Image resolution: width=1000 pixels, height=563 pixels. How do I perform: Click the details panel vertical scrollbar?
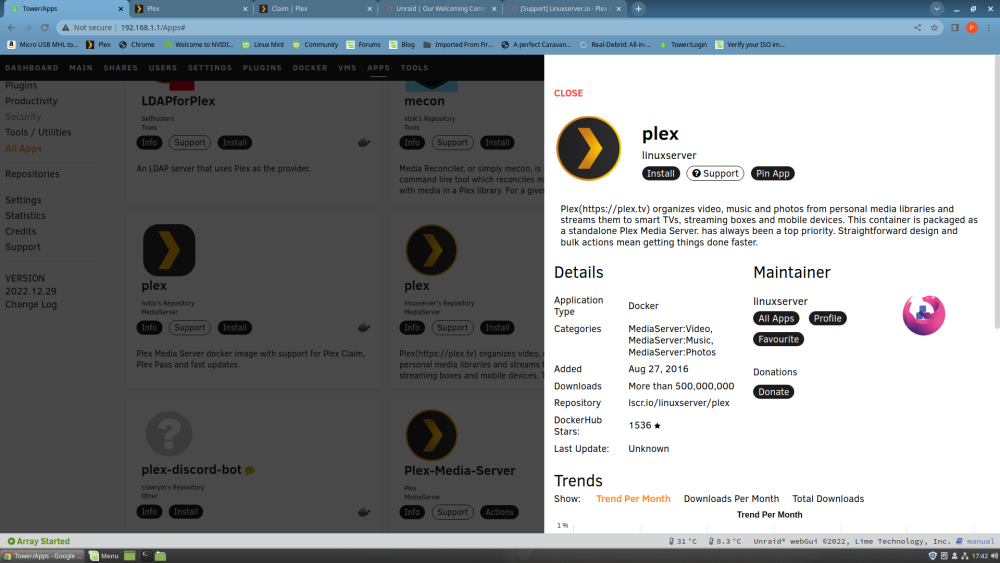pos(997,191)
